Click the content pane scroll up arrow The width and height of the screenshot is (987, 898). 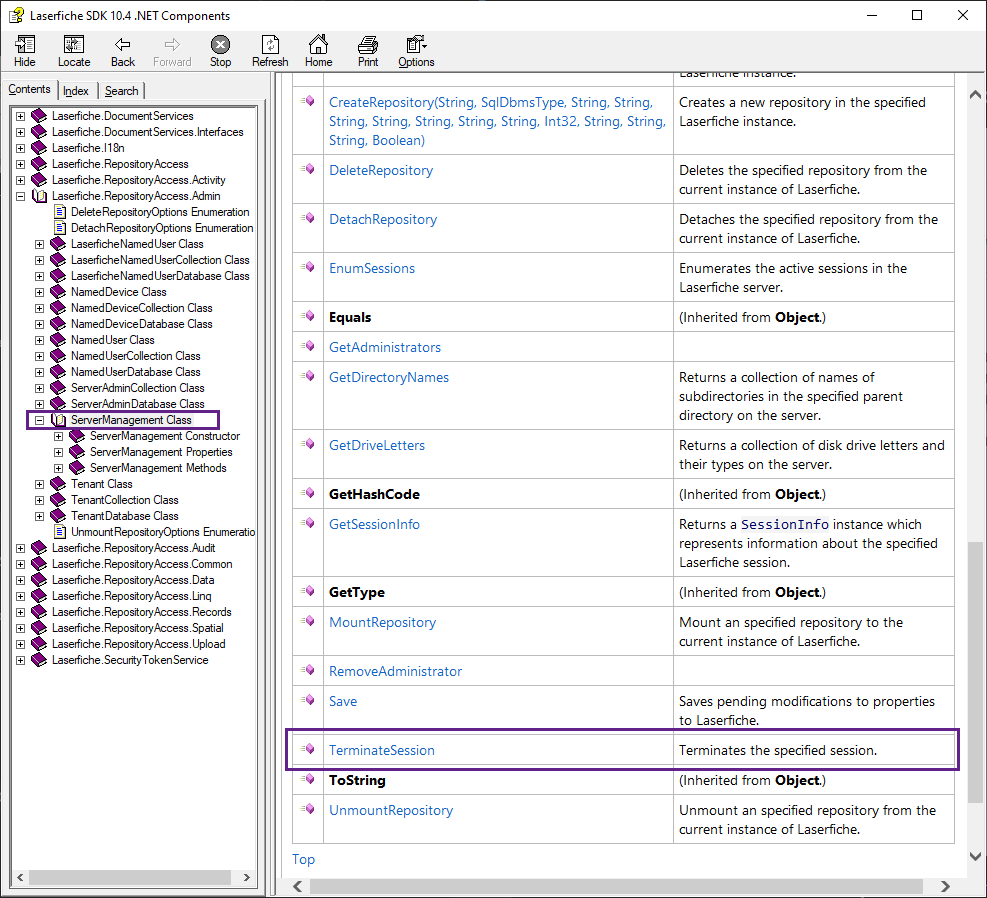point(975,94)
